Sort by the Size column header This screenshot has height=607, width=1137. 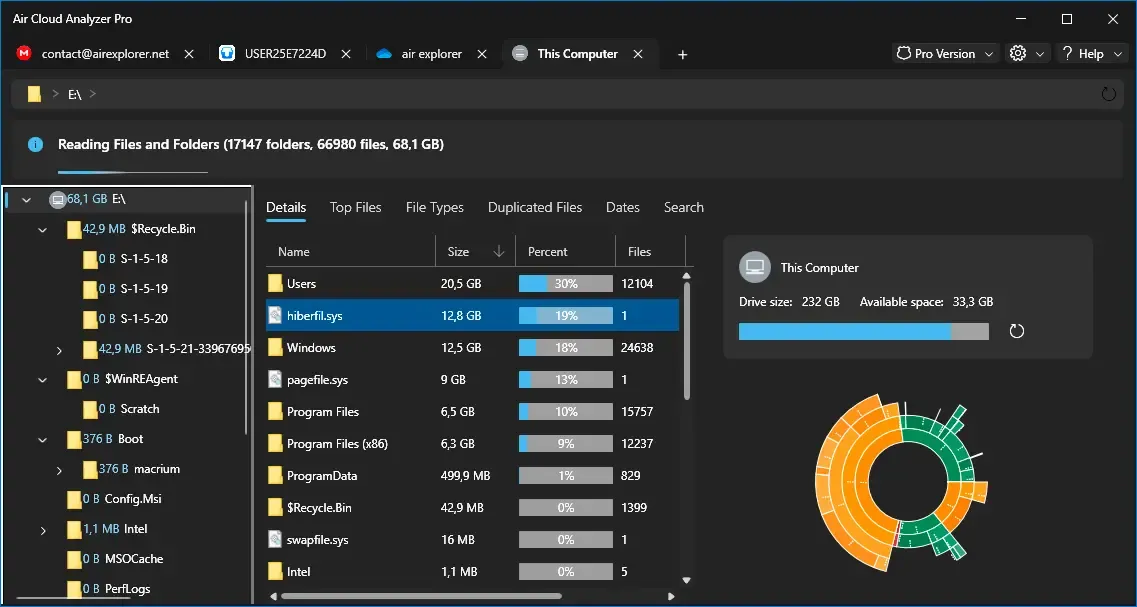coord(475,252)
